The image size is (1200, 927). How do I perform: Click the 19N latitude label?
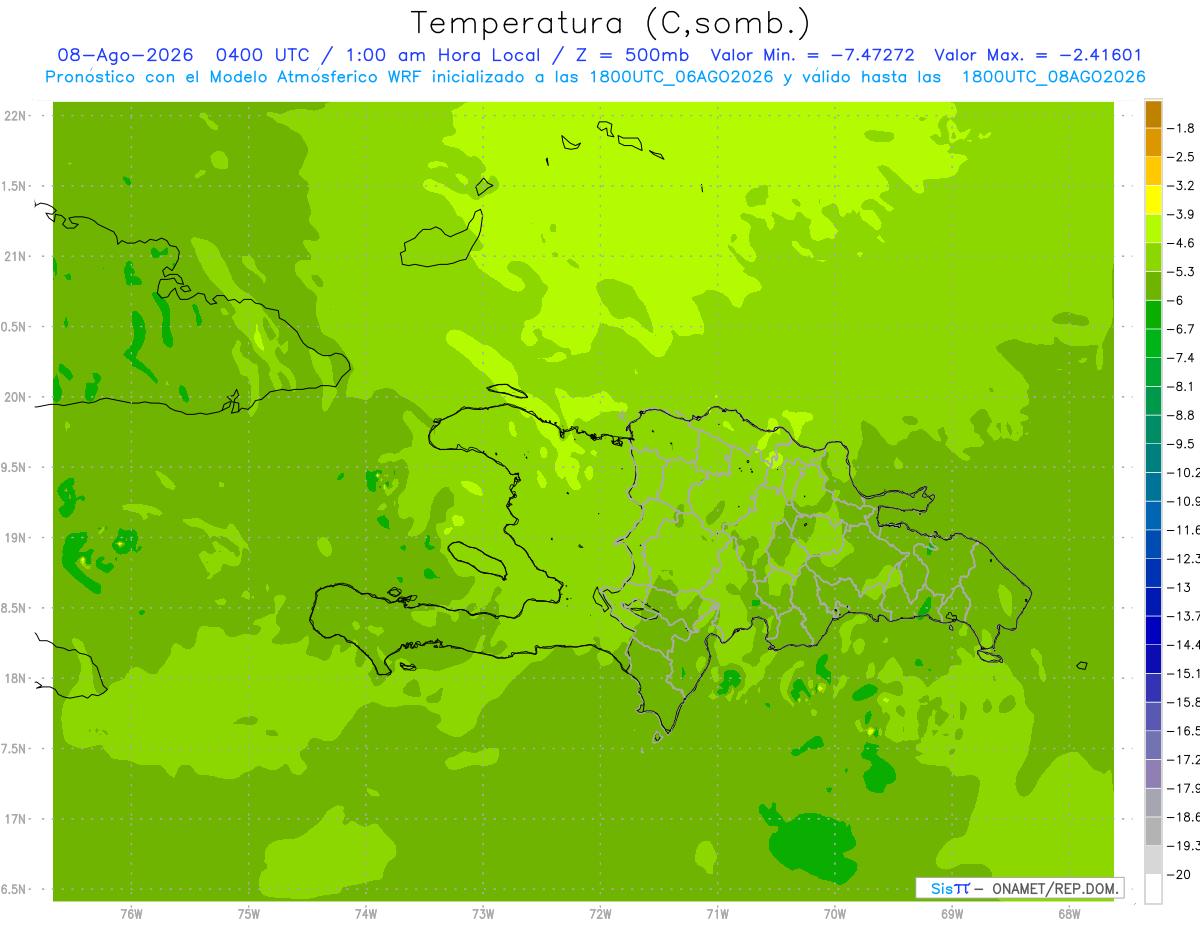pyautogui.click(x=17, y=538)
